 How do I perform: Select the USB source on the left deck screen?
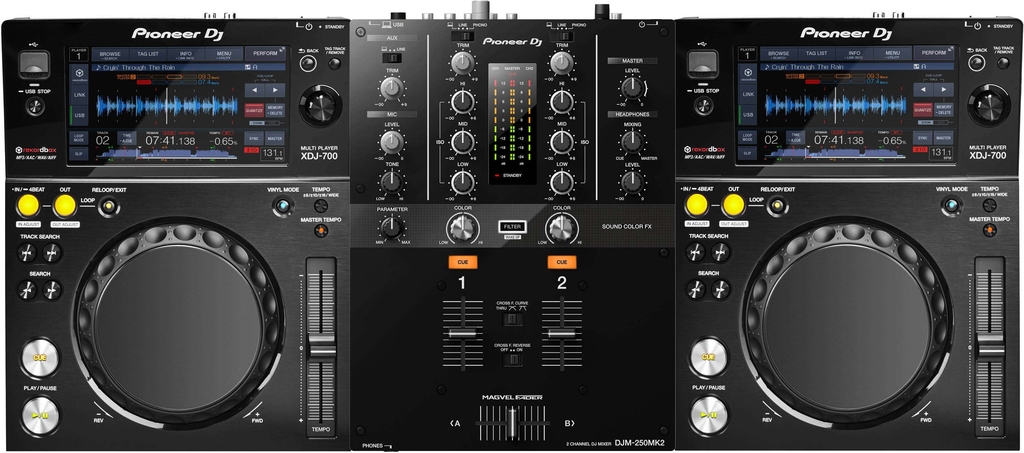pos(78,115)
